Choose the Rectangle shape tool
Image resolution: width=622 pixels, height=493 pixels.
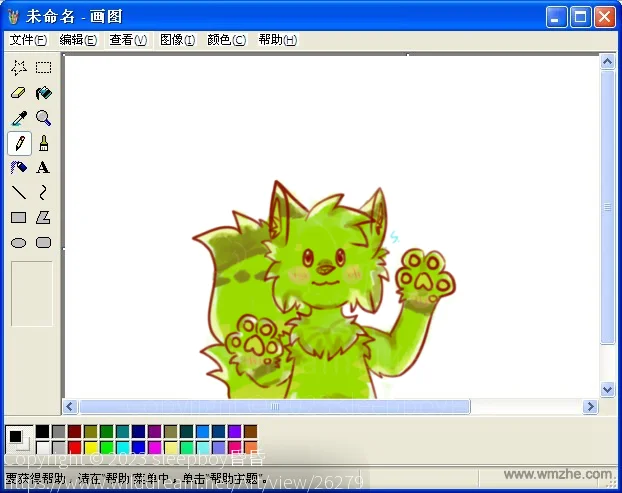(x=19, y=218)
